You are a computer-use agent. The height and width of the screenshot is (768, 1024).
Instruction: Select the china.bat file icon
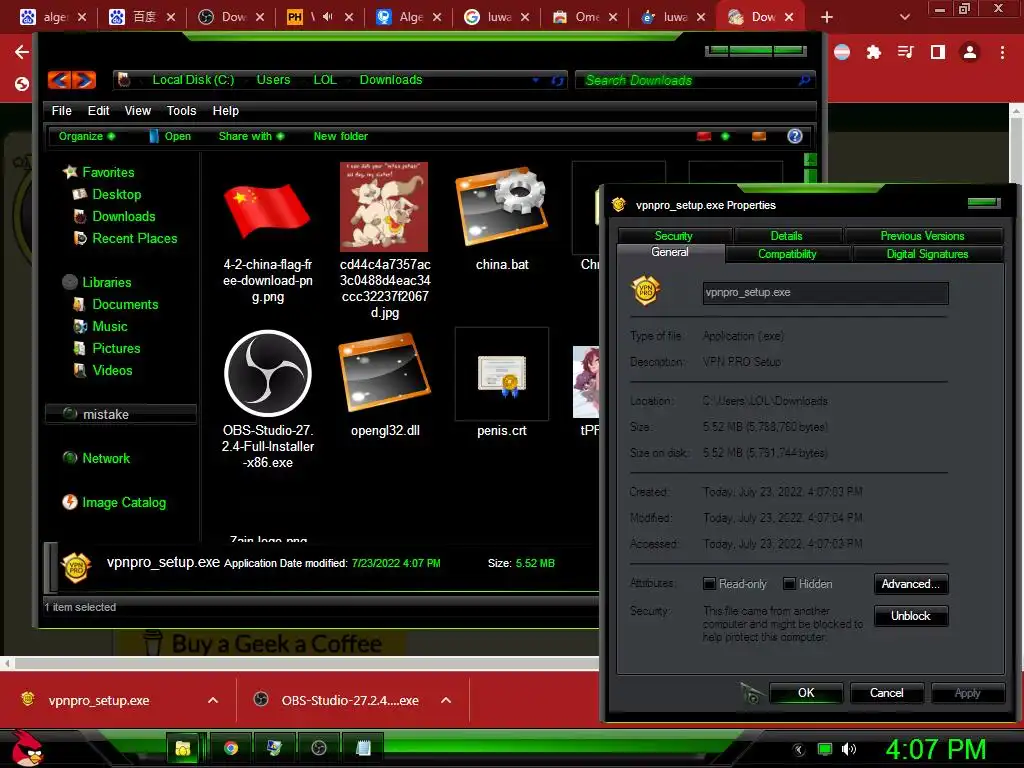[502, 208]
